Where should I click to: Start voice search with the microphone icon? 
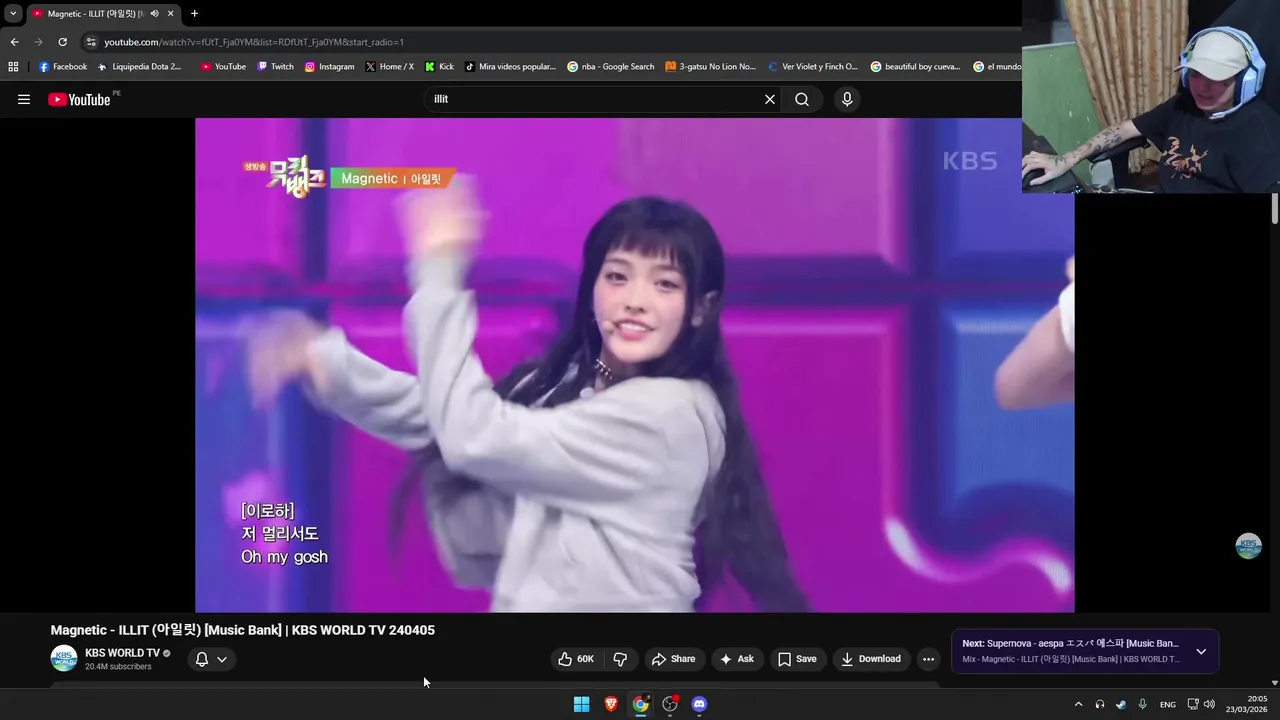(x=847, y=99)
